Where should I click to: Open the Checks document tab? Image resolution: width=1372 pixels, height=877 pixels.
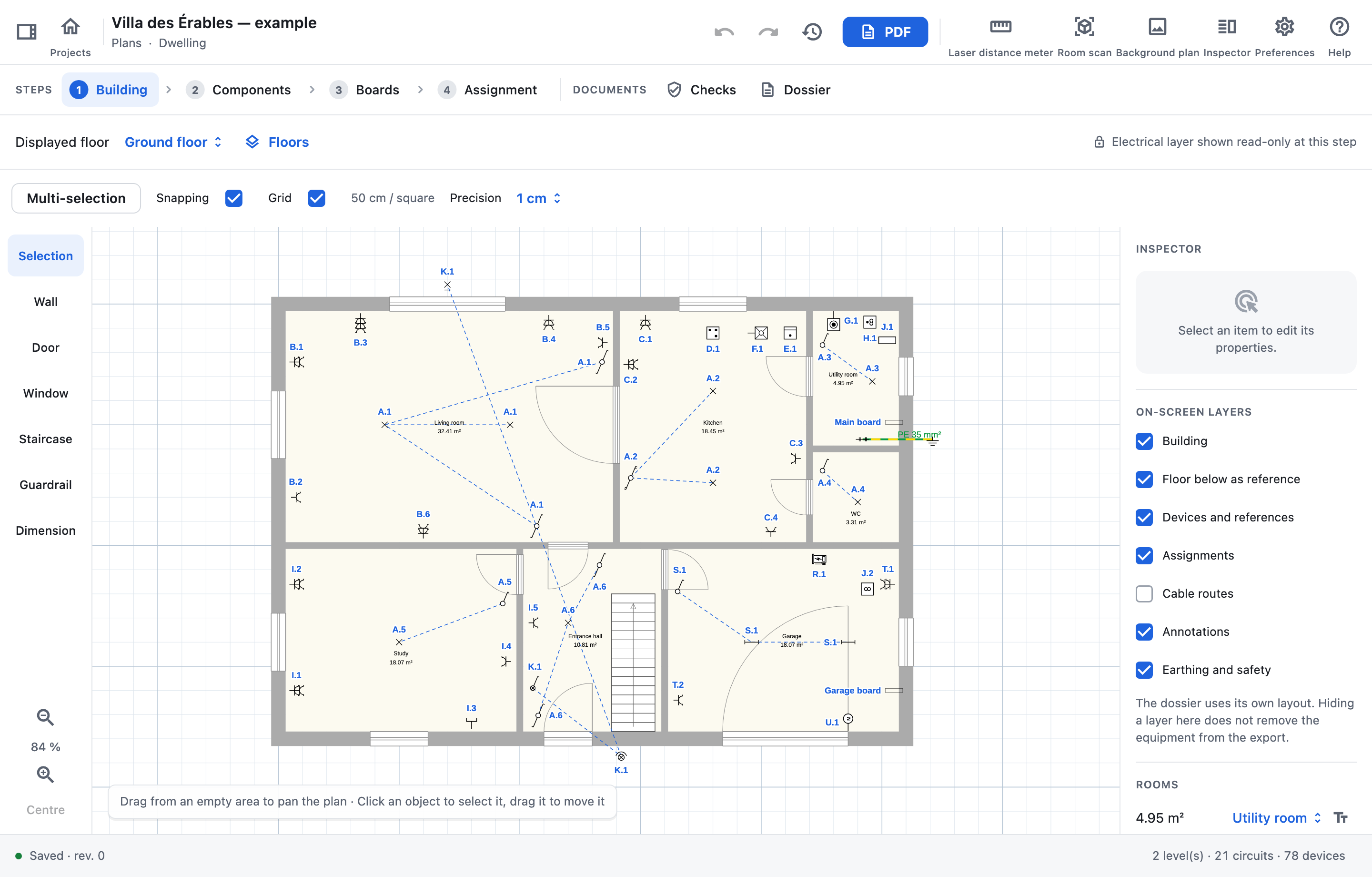[x=702, y=90]
